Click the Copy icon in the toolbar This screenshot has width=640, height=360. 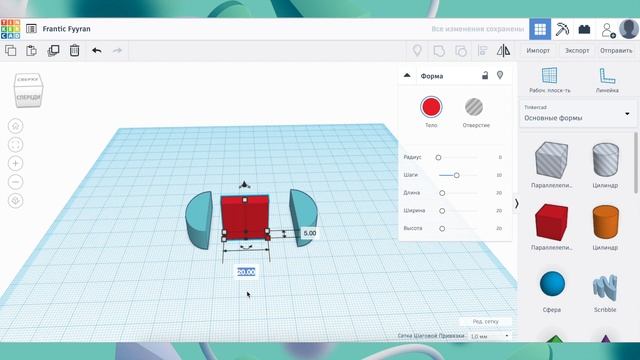click(11, 51)
